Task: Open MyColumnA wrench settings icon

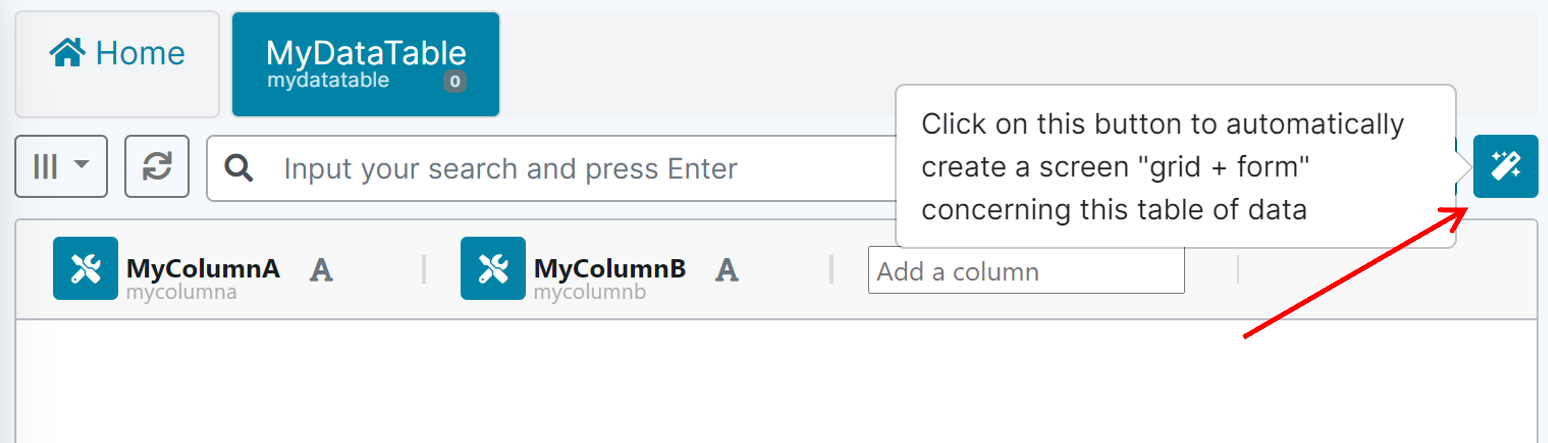Action: (86, 268)
